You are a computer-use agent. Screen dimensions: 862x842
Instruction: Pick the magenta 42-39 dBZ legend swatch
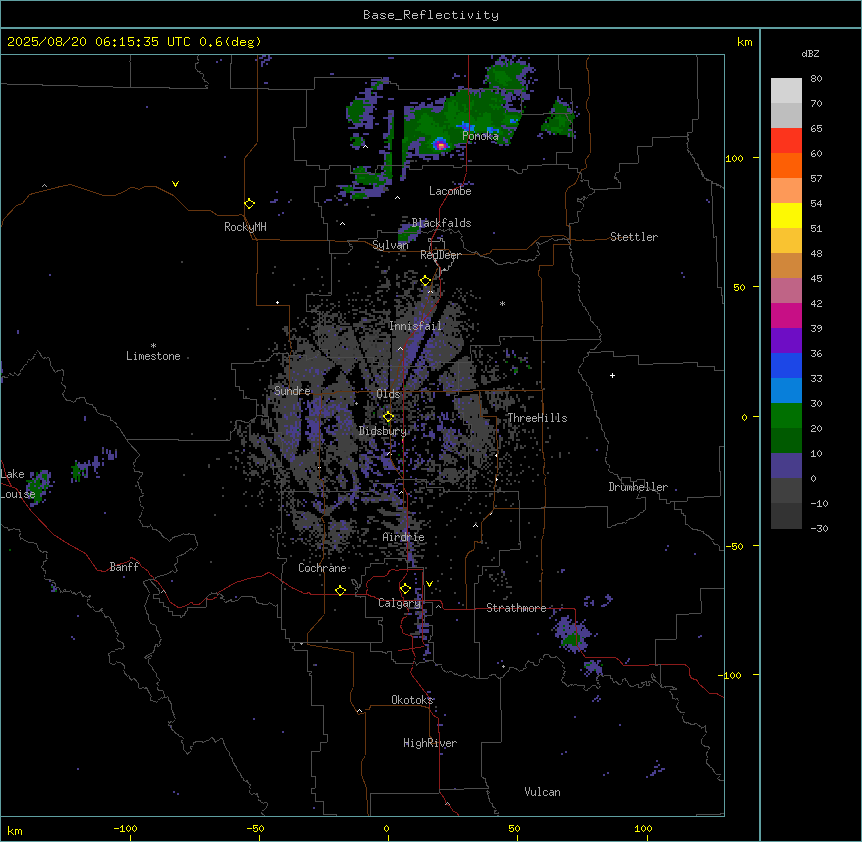pyautogui.click(x=786, y=315)
